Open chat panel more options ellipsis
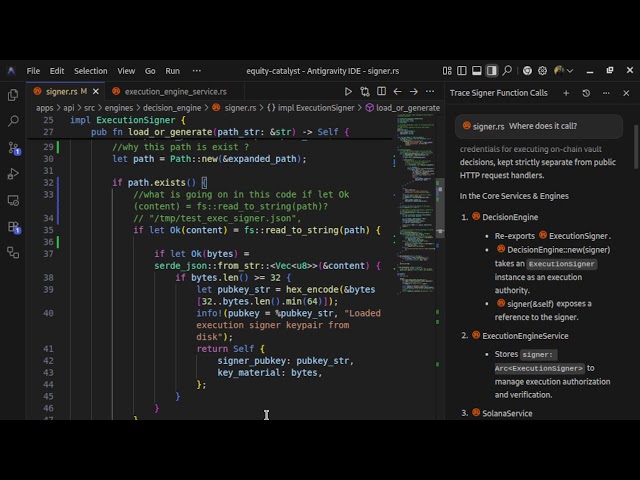 (x=606, y=93)
